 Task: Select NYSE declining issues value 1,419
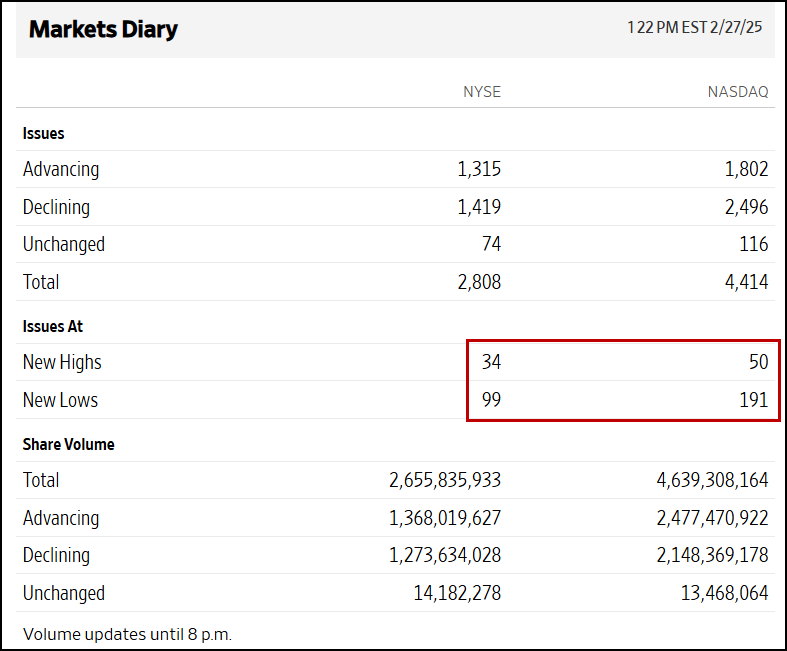tap(479, 207)
